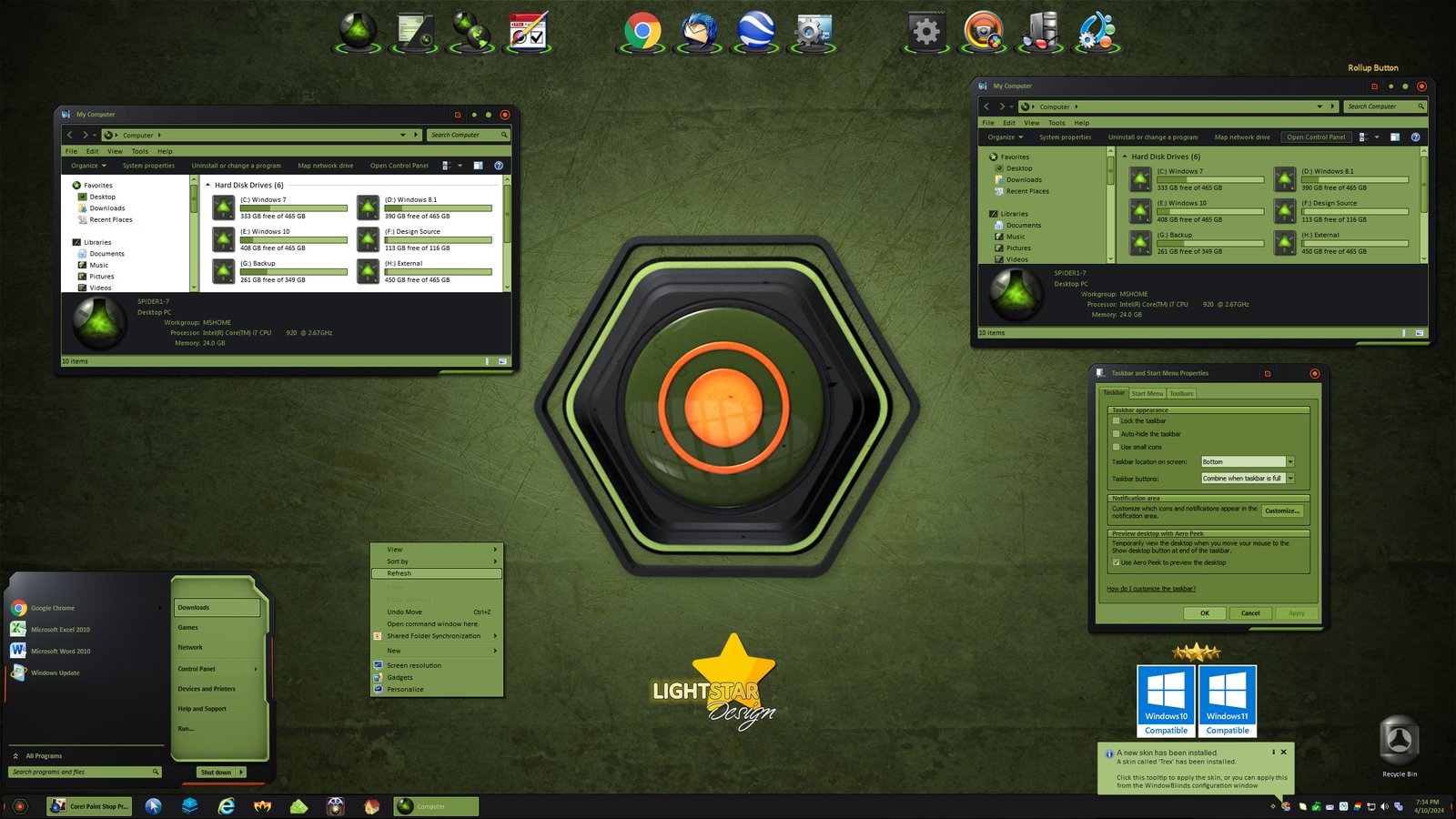The image size is (1456, 819).
Task: Click the Shut down button
Action: point(217,772)
